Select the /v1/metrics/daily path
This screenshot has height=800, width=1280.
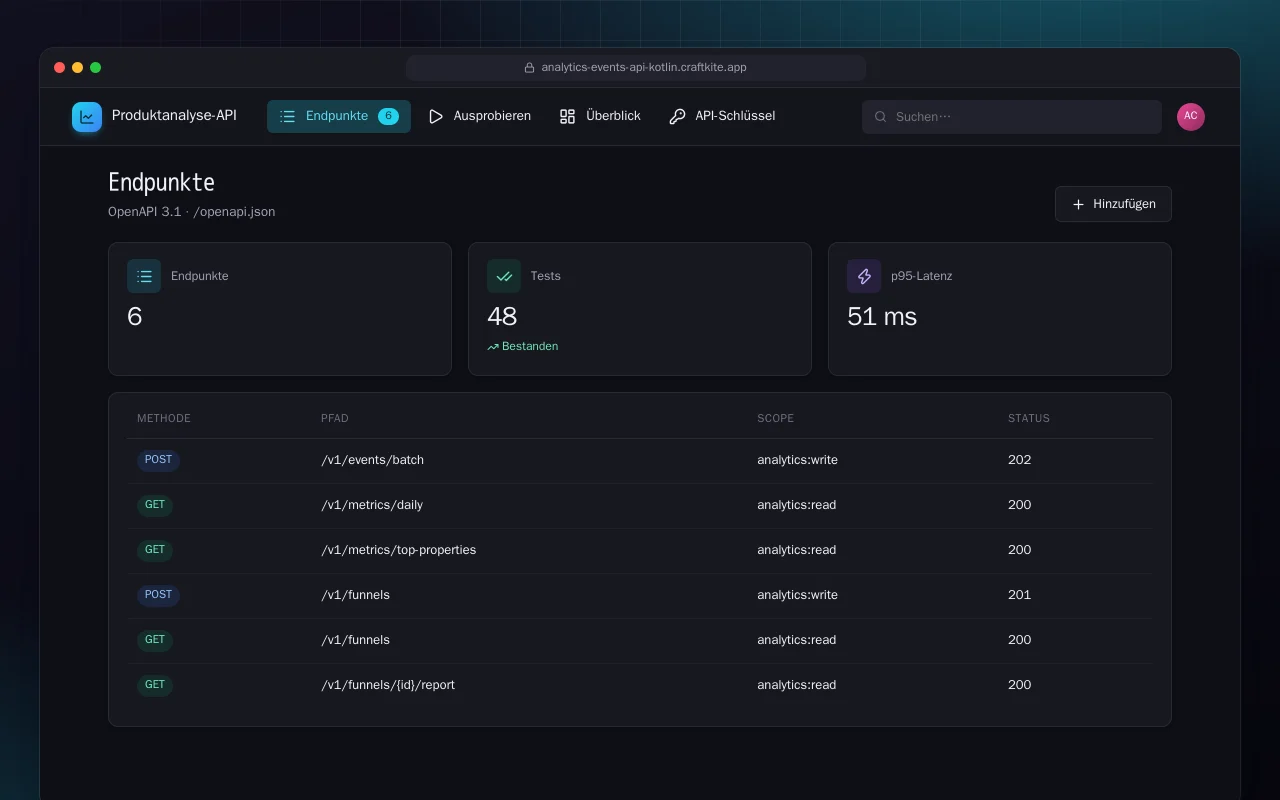(x=372, y=505)
